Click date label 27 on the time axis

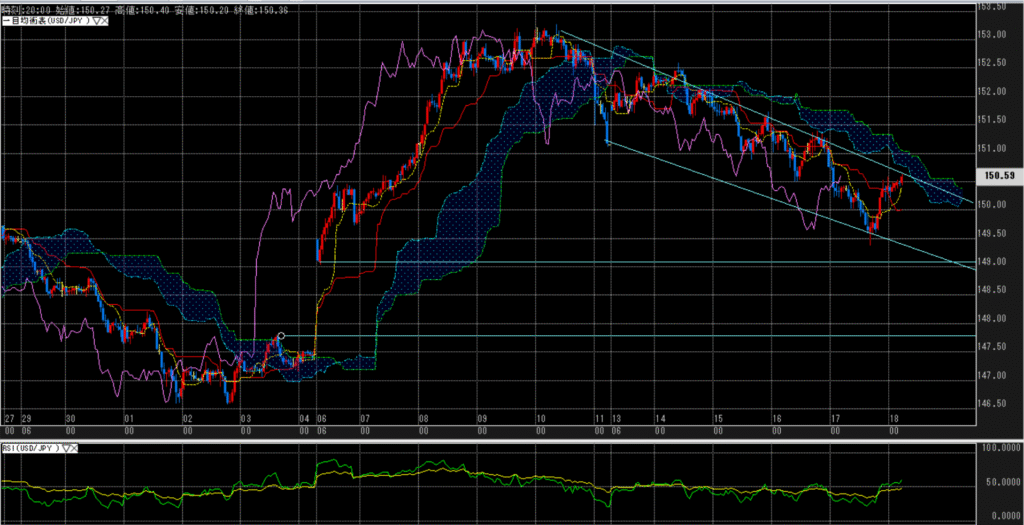(x=9, y=416)
